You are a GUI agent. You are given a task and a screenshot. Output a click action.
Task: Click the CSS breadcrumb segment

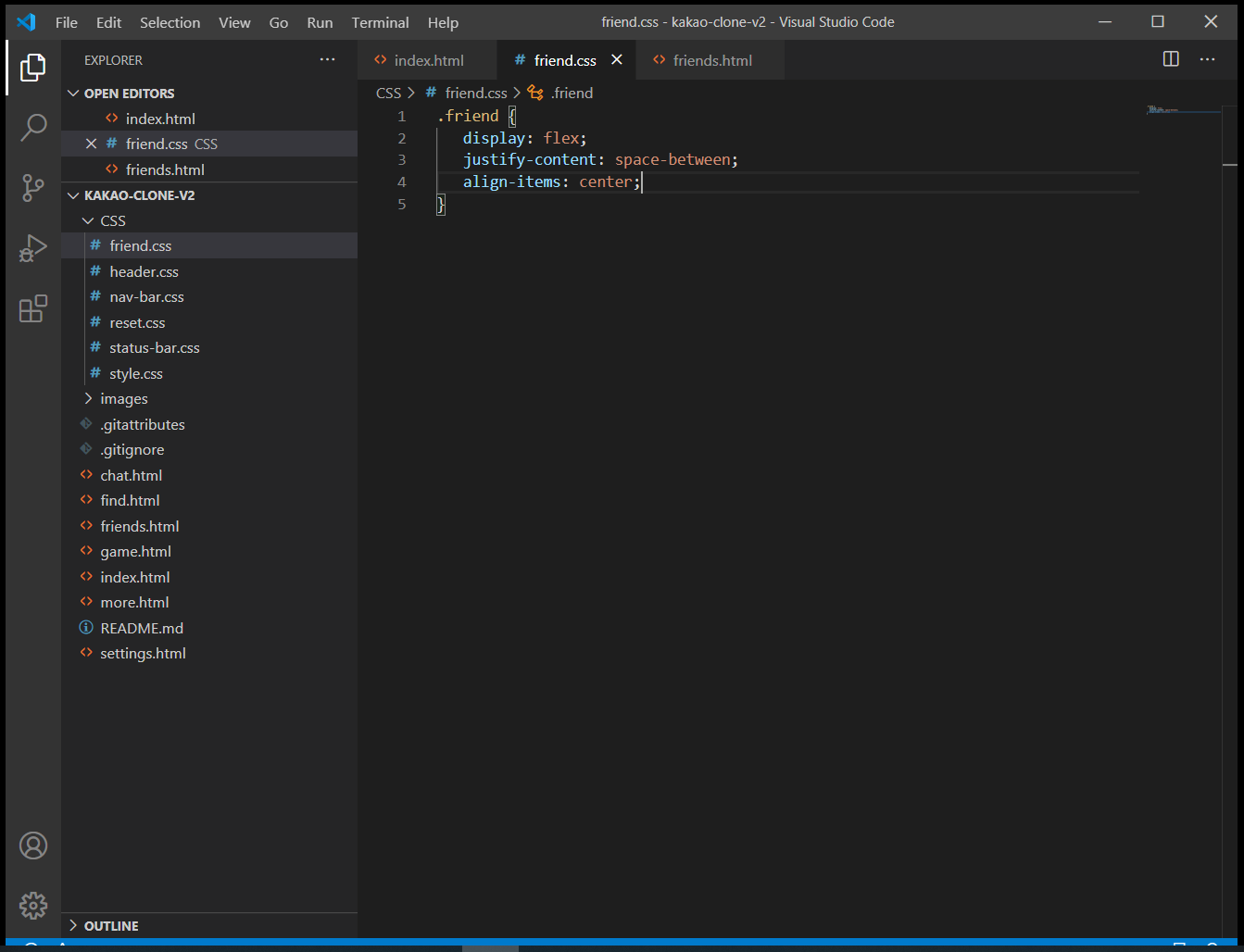coord(388,93)
